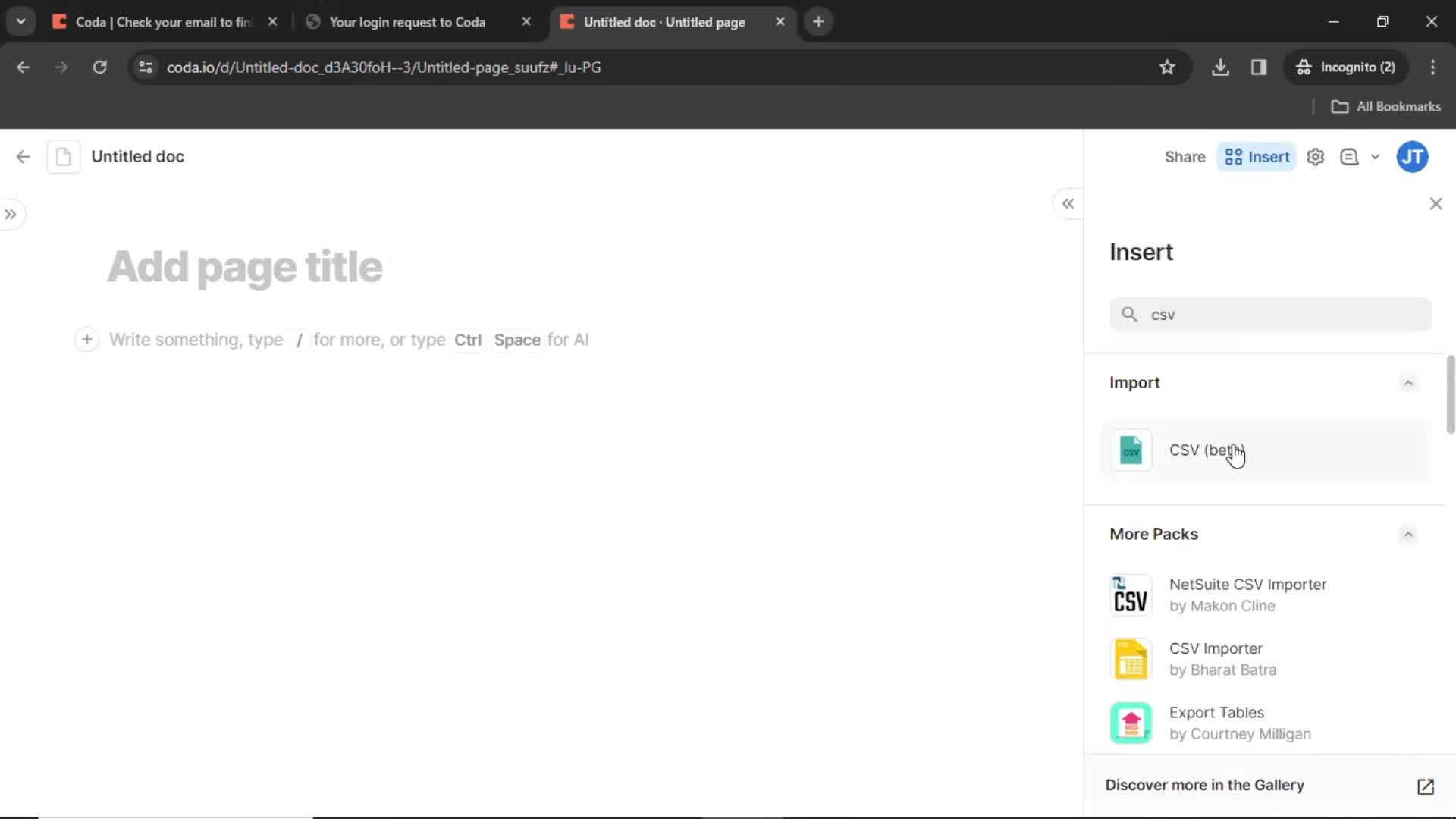
Task: Click the More Packs section heading
Action: pyautogui.click(x=1153, y=535)
